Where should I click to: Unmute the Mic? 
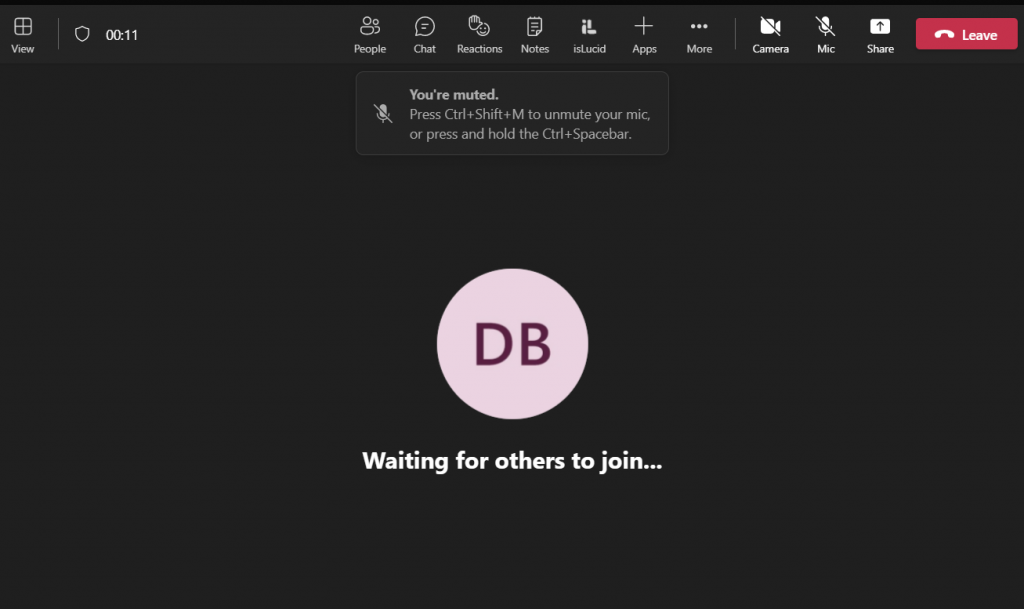(x=825, y=35)
